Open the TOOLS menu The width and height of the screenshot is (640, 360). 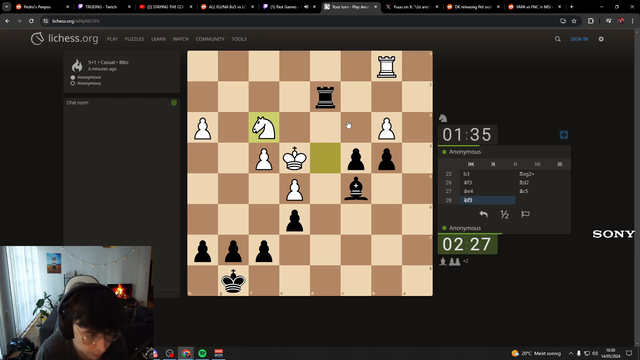239,39
